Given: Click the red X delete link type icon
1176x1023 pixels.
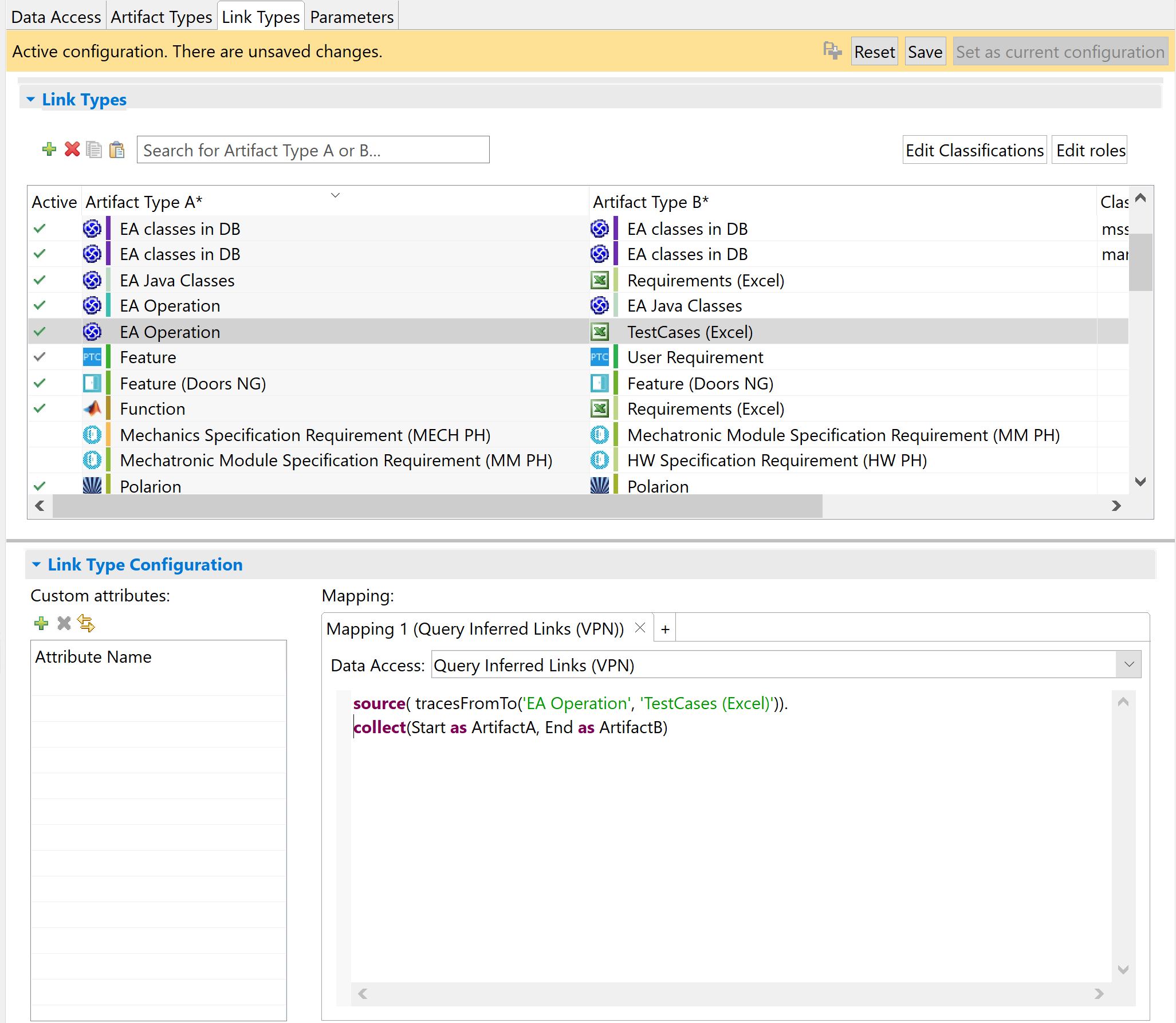Looking at the screenshot, I should click(72, 149).
